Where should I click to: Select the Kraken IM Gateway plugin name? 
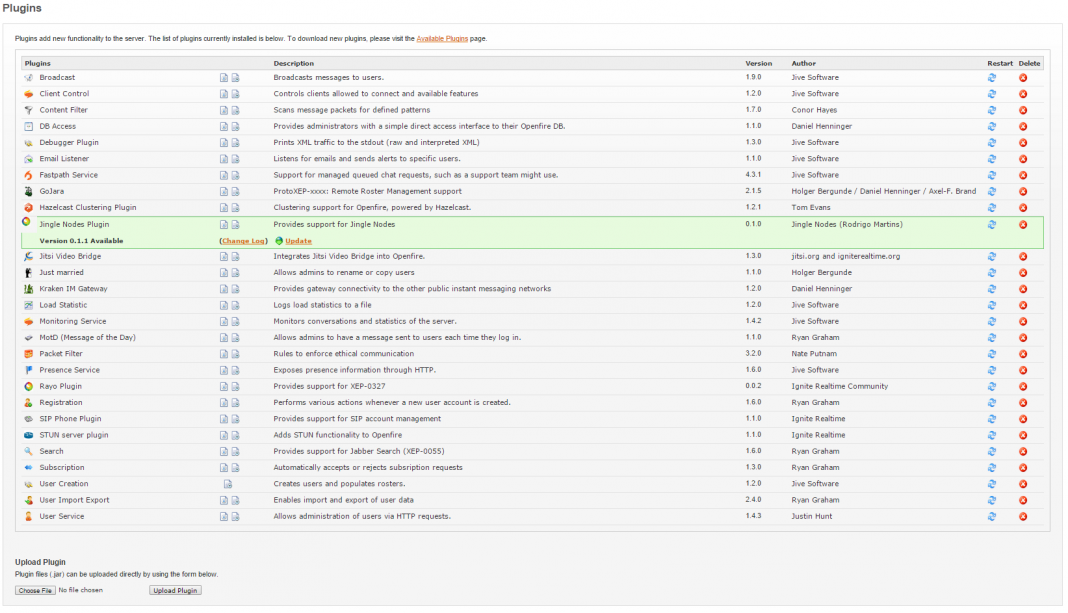[x=74, y=289]
